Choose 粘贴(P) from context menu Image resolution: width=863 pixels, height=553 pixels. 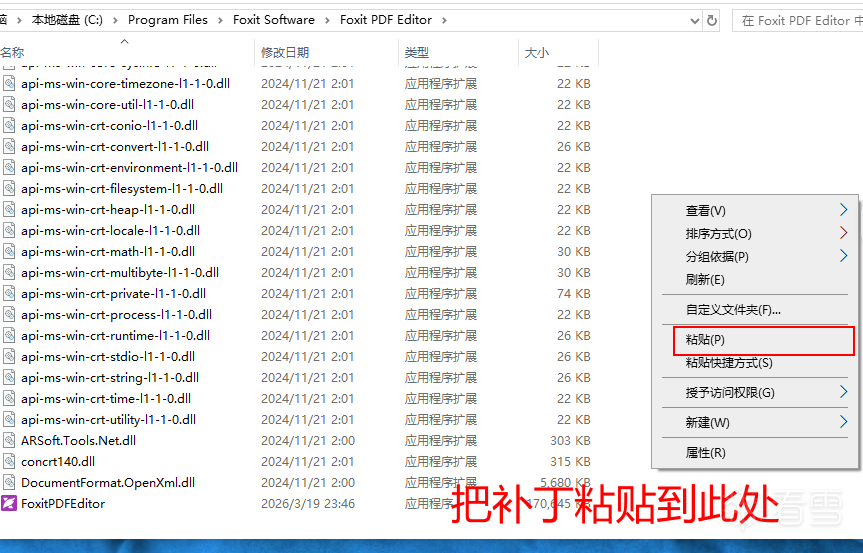pos(705,340)
